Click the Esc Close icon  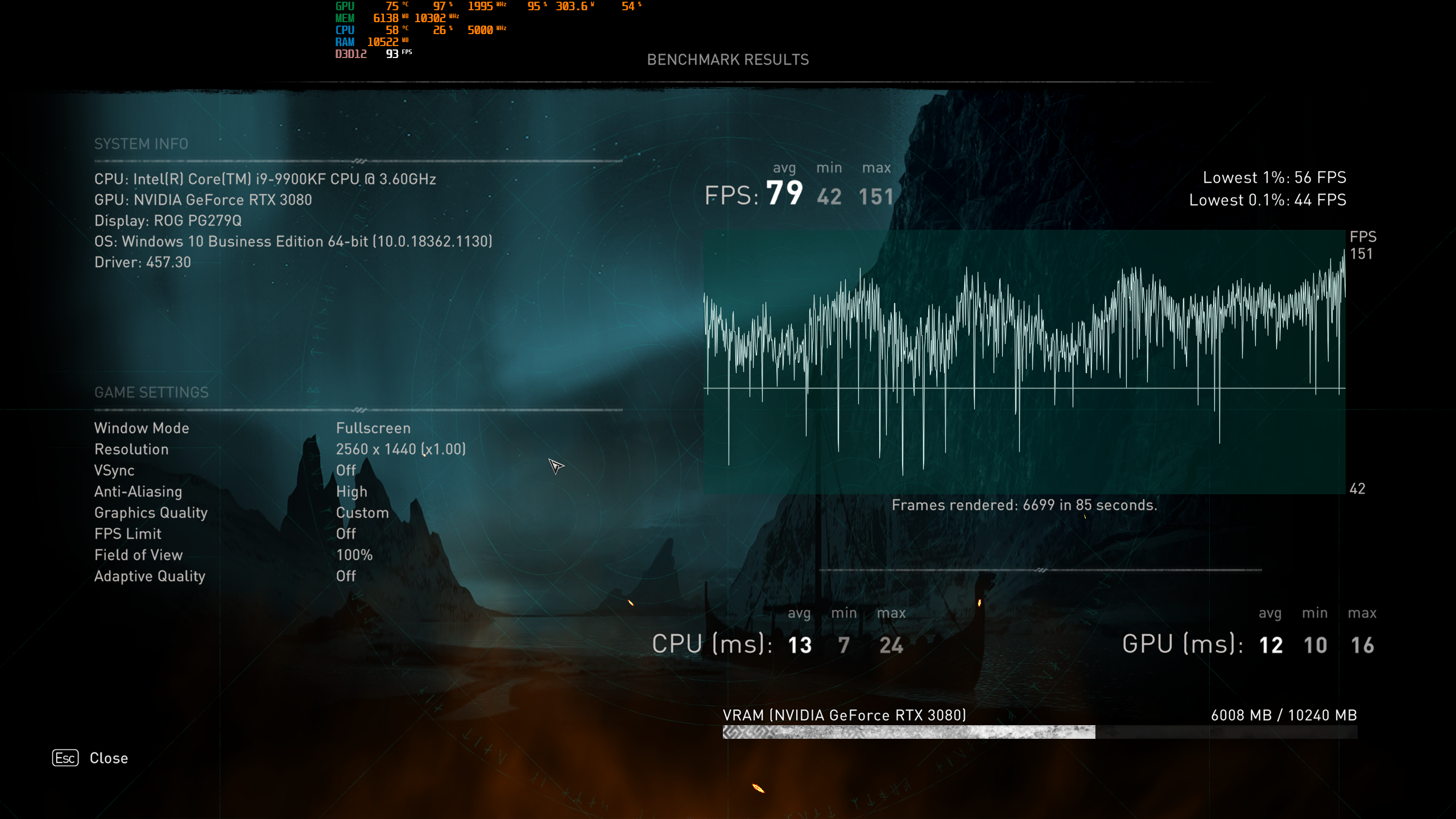pos(66,758)
